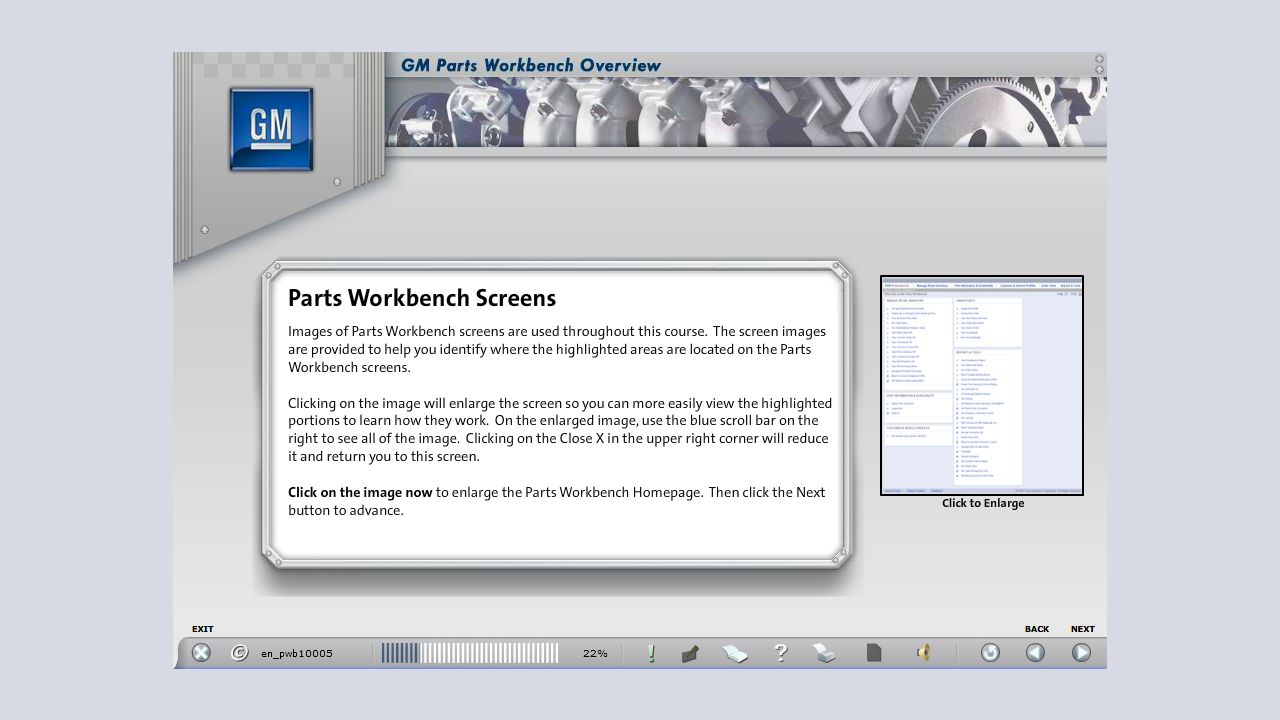
Task: Click the green exclamation mark icon
Action: (652, 653)
